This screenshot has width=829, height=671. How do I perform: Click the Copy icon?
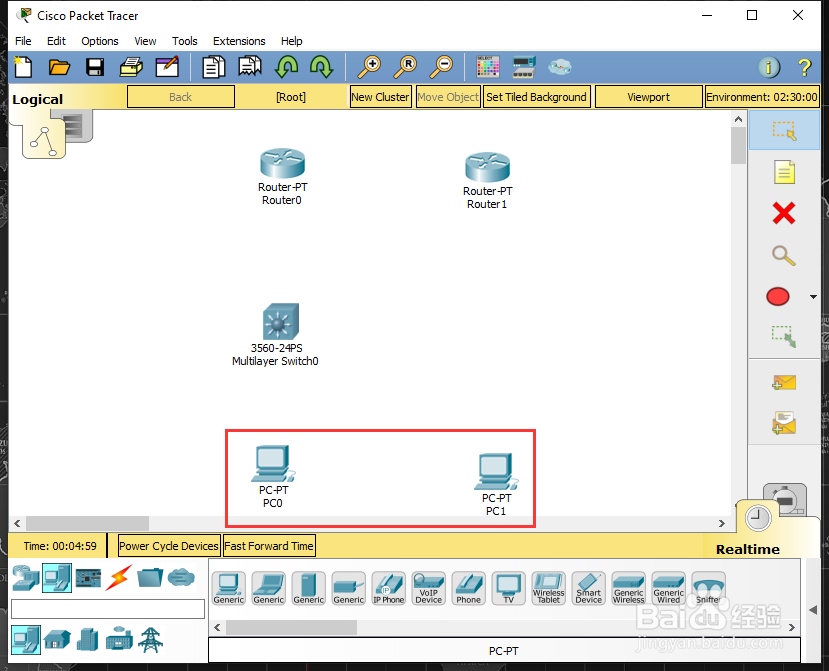[x=214, y=67]
